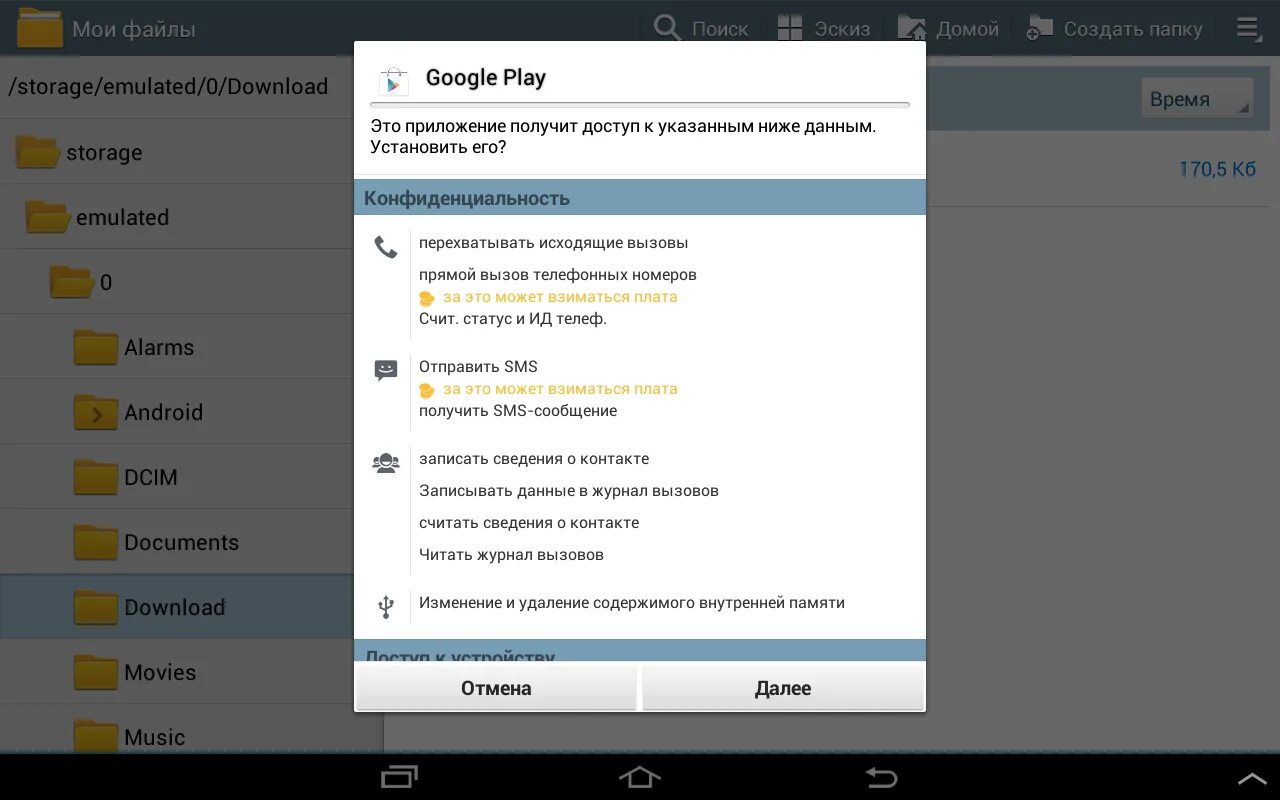Screen dimensions: 1280x800
Task: Click Создать папку to create folder
Action: tap(1115, 28)
